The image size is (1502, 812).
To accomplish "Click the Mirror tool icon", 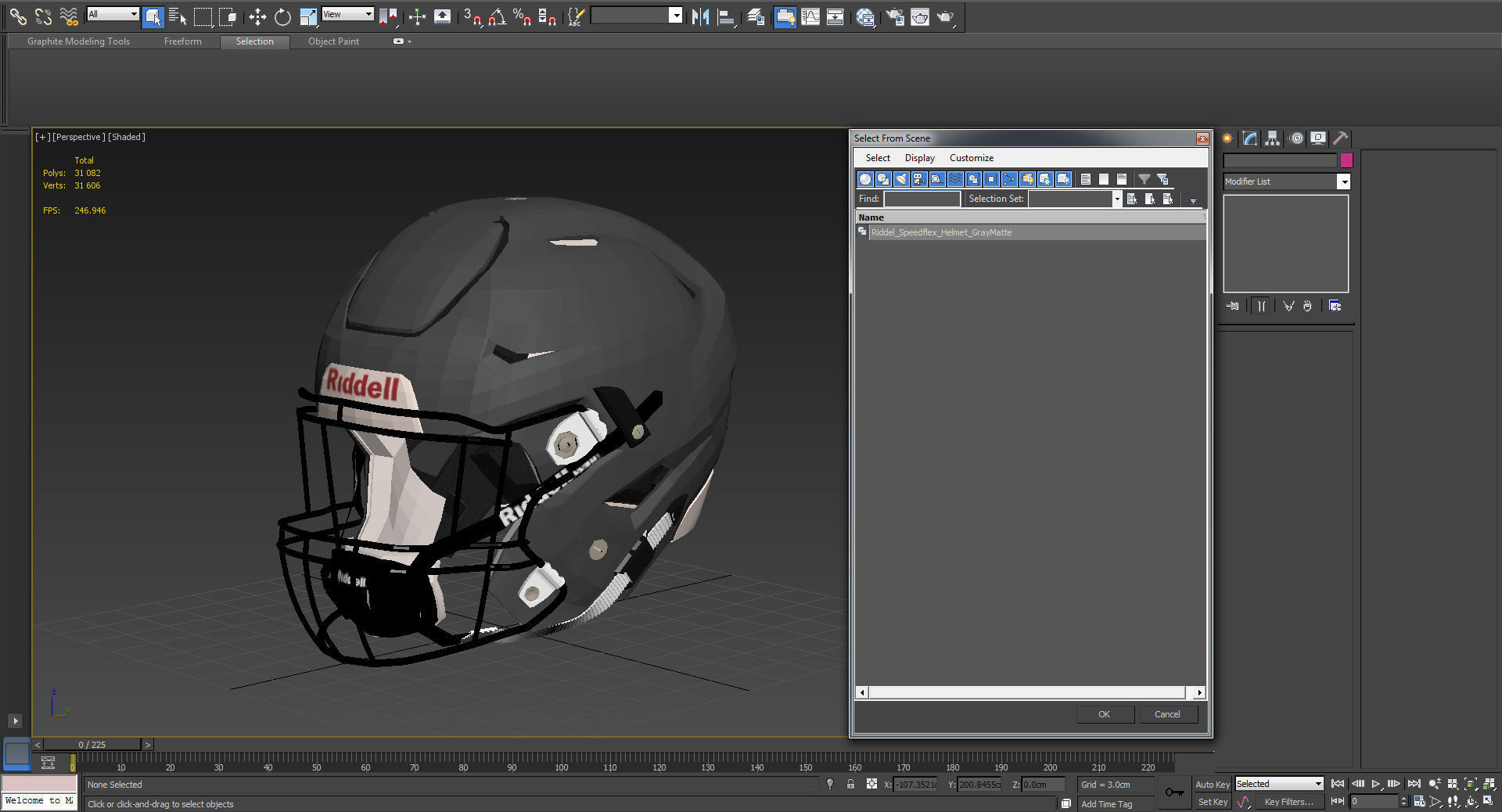I will 700,16.
